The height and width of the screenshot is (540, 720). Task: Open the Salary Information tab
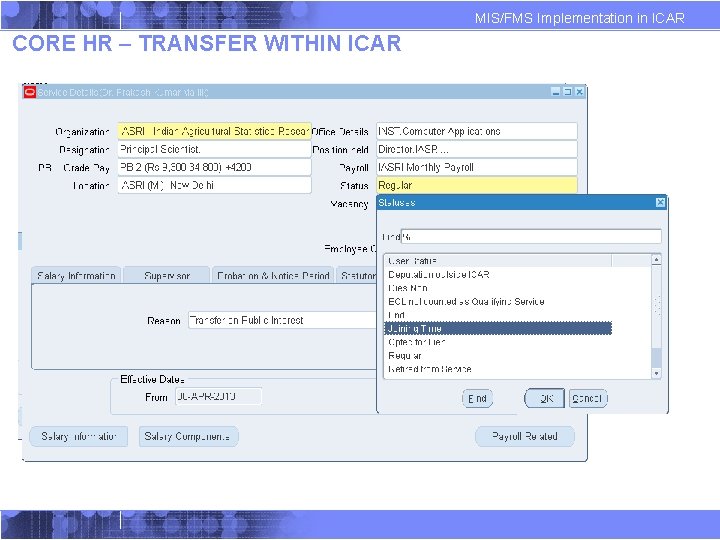pos(76,276)
